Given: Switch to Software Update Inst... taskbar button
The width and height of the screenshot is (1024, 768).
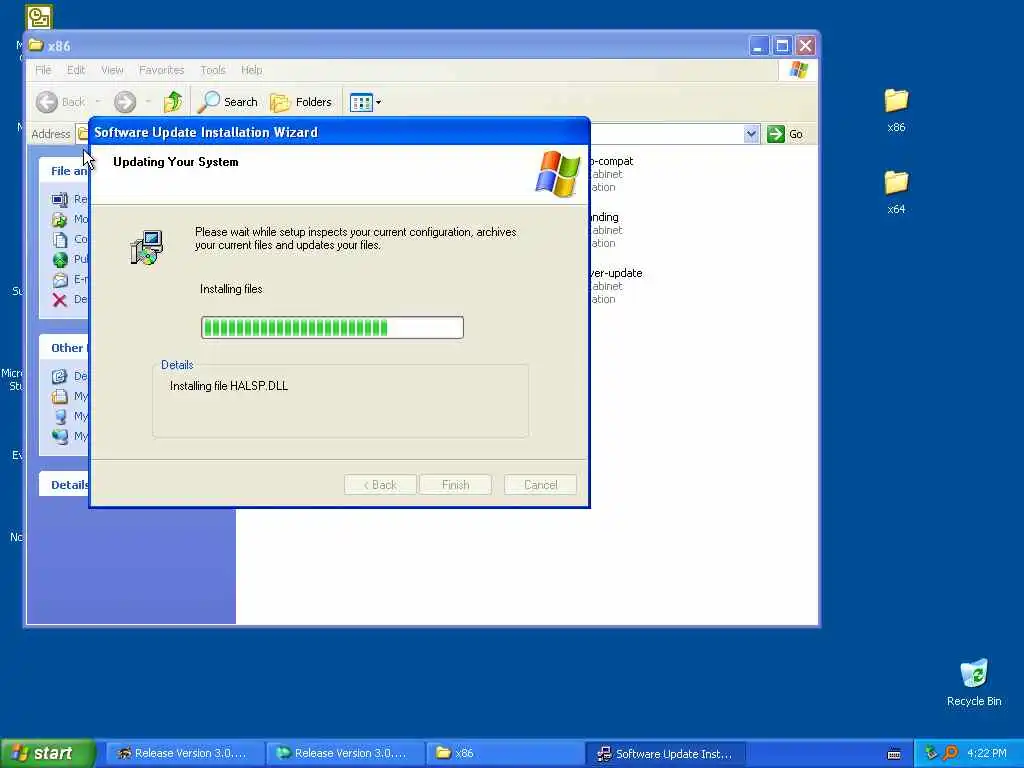Looking at the screenshot, I should [665, 753].
